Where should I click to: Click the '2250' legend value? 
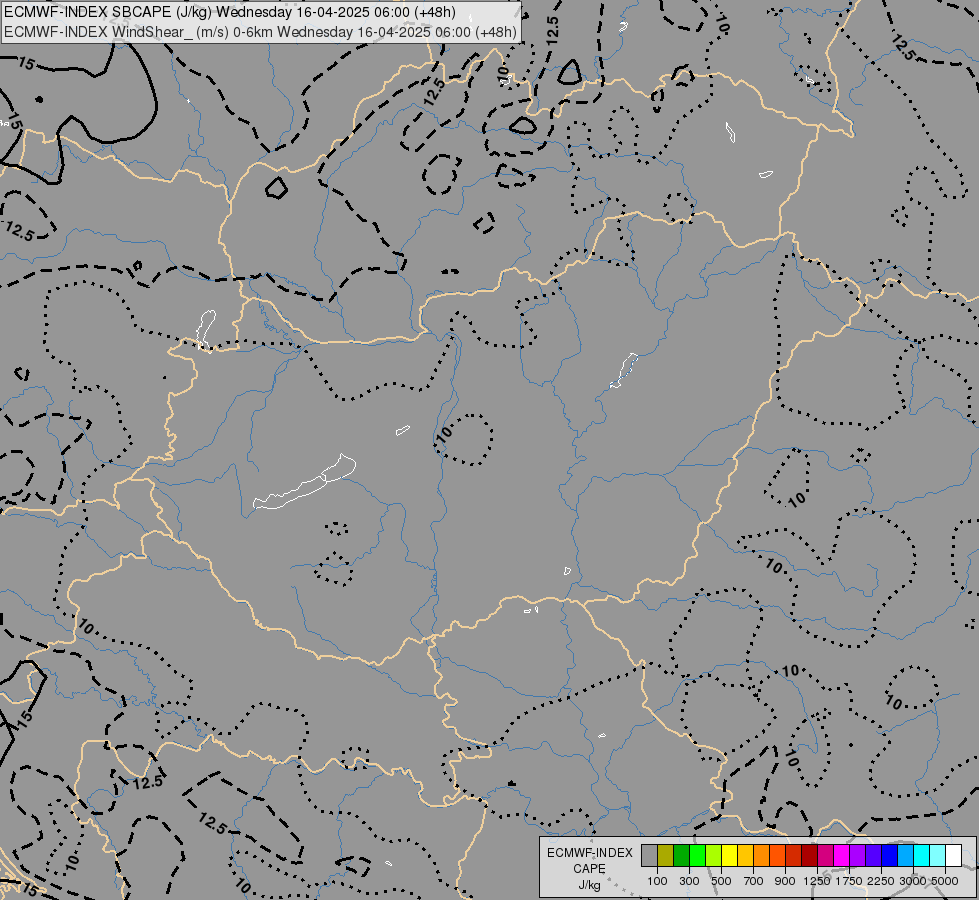point(881,881)
